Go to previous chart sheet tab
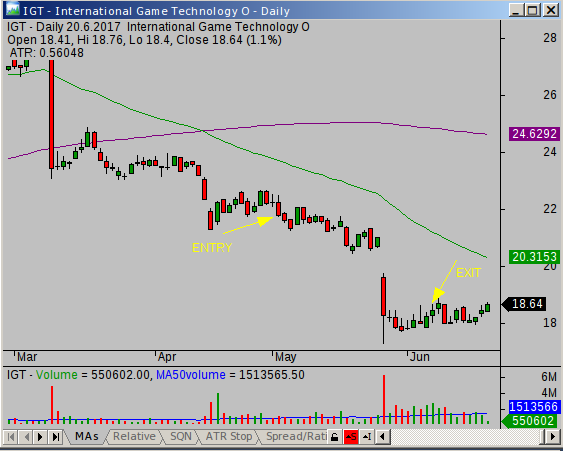This screenshot has height=451, width=563. [25, 437]
